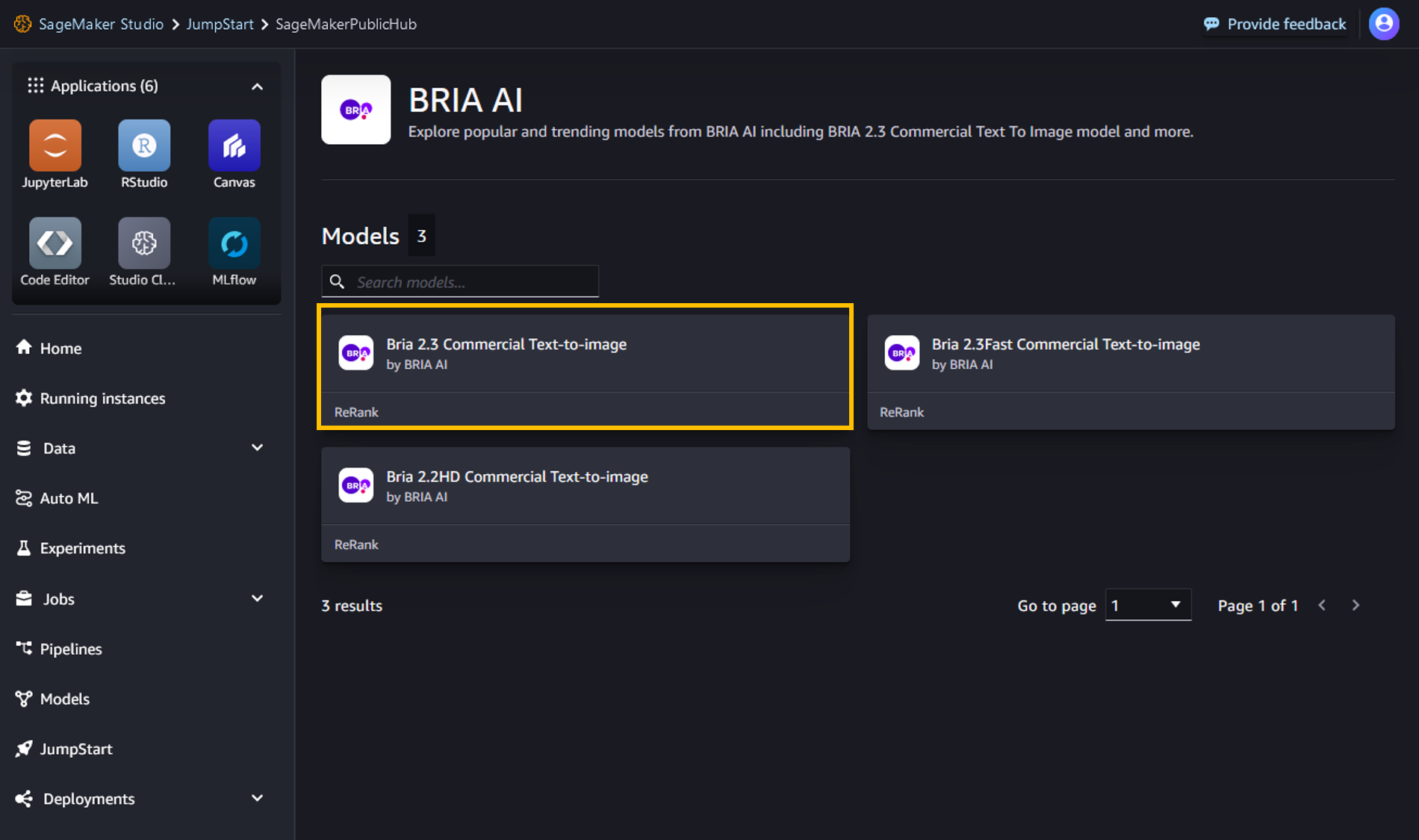Focus the Search models input field
This screenshot has width=1419, height=840.
pos(460,281)
